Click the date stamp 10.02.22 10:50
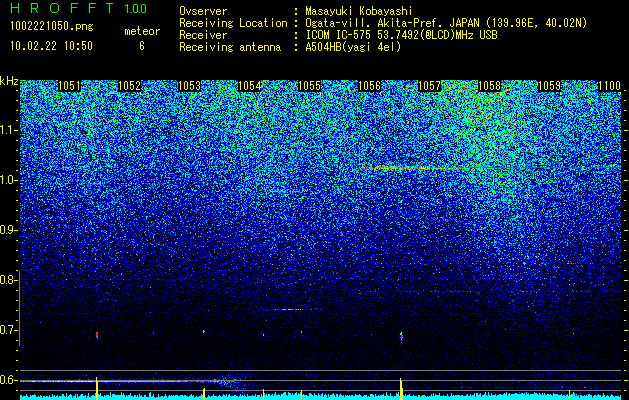This screenshot has height=400, width=629. tap(51, 46)
